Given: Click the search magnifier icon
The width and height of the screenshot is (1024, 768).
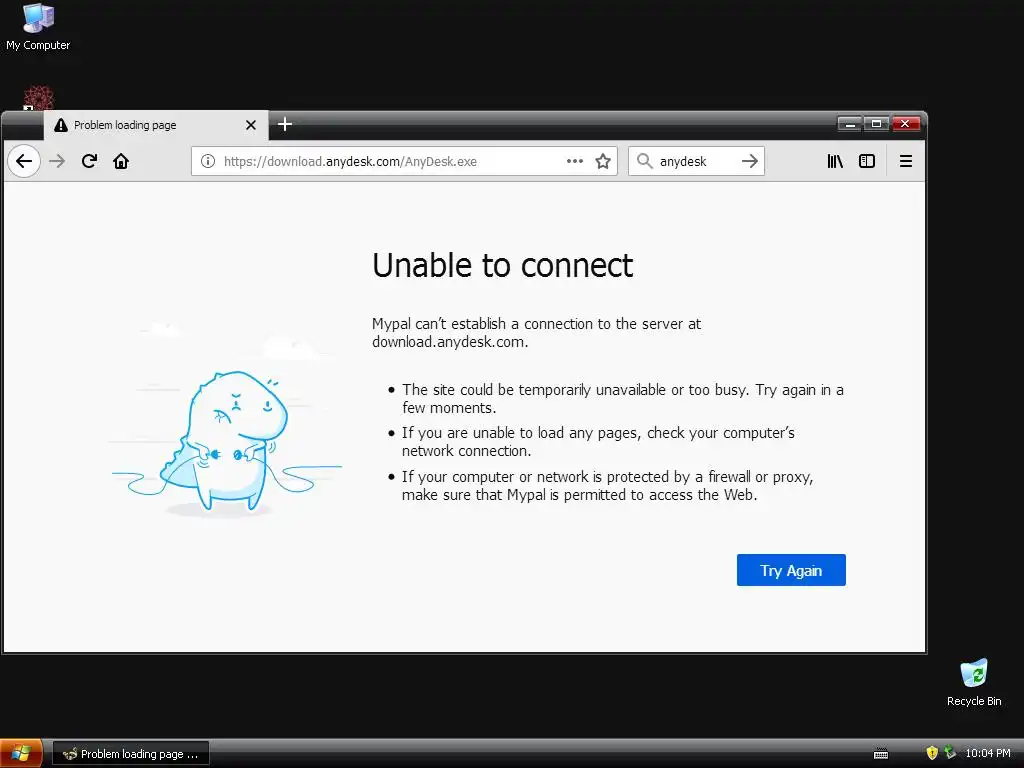Looking at the screenshot, I should (x=645, y=161).
